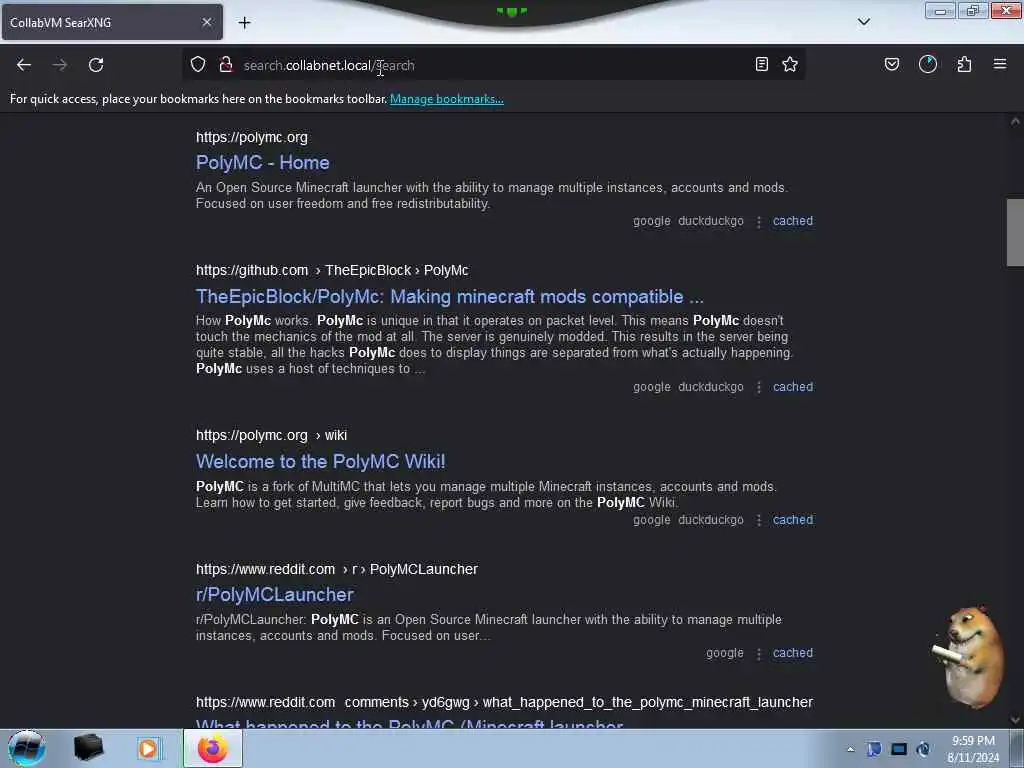Viewport: 1024px width, 768px height.
Task: Reload the current page
Action: (96, 65)
